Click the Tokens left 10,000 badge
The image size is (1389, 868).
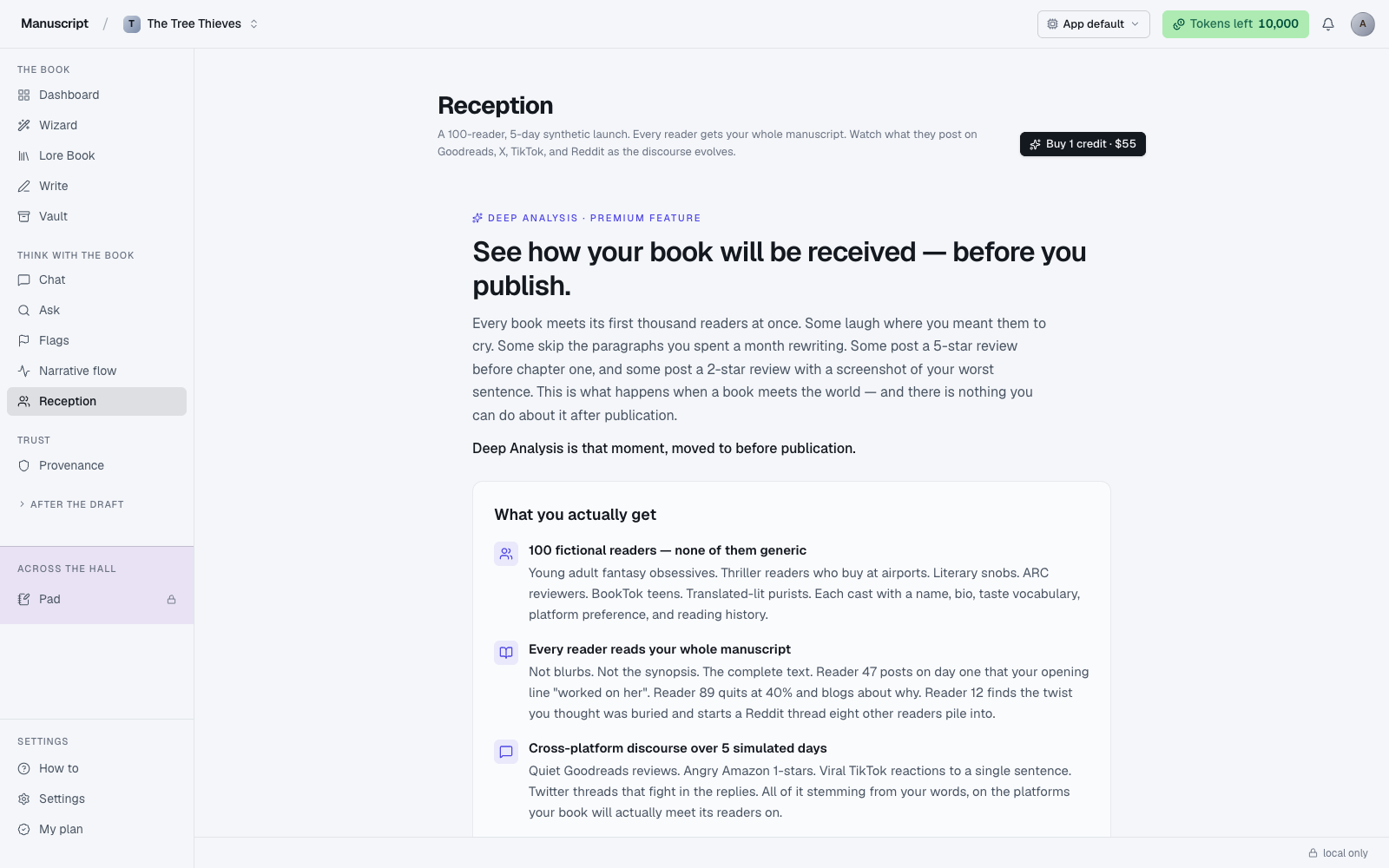click(x=1235, y=24)
